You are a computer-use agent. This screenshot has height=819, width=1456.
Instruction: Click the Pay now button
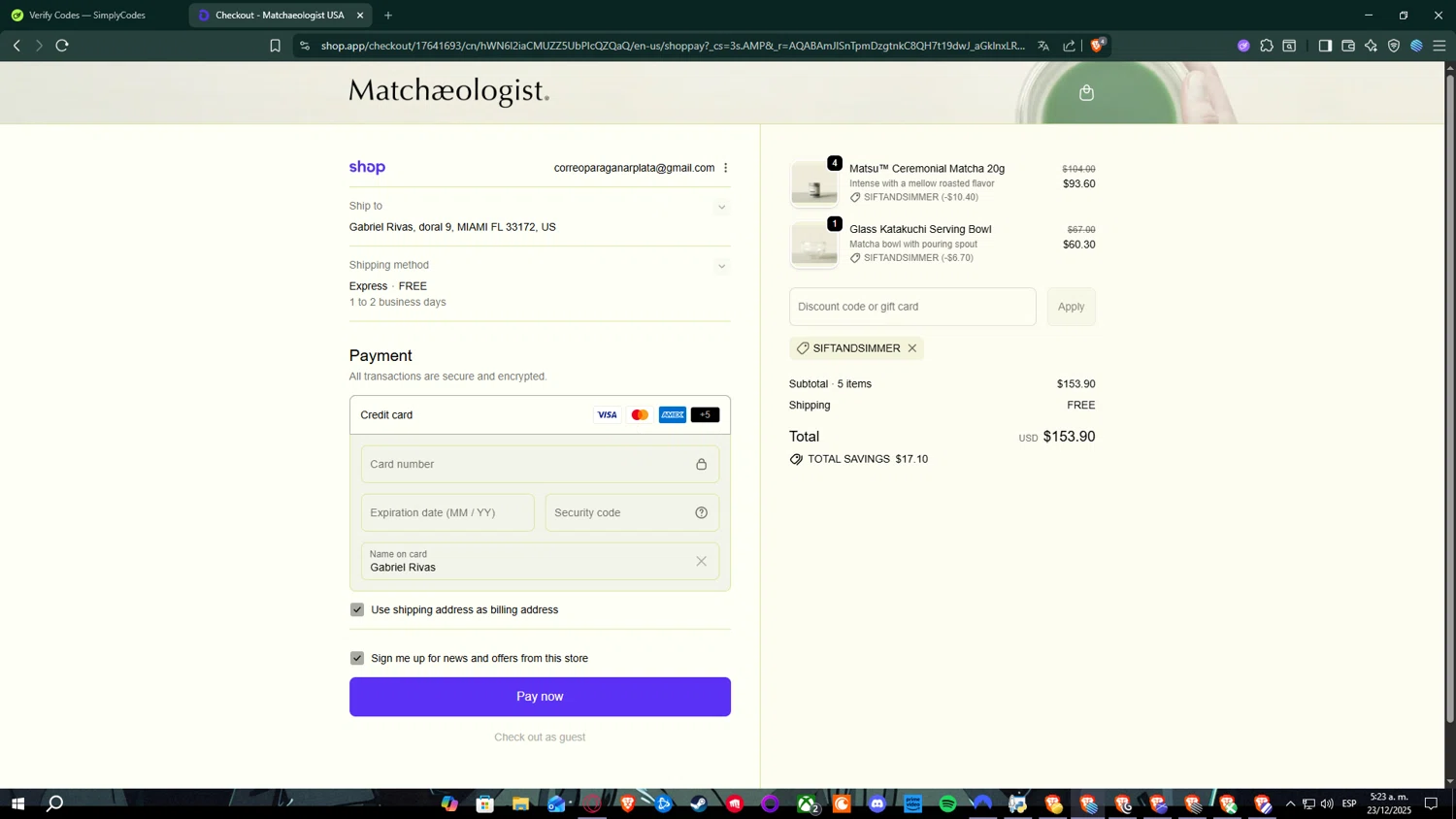click(540, 697)
